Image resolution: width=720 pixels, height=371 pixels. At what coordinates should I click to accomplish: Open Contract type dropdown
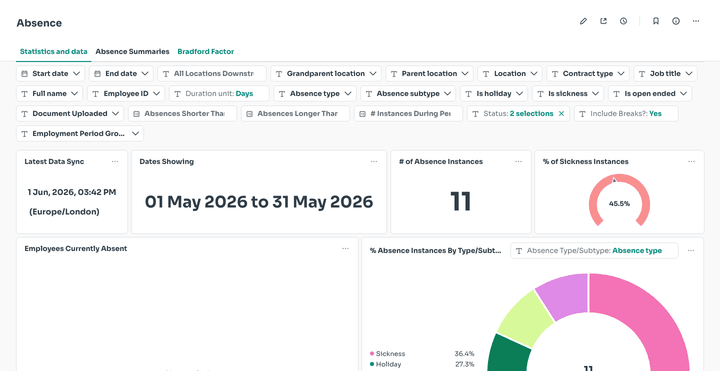click(588, 73)
